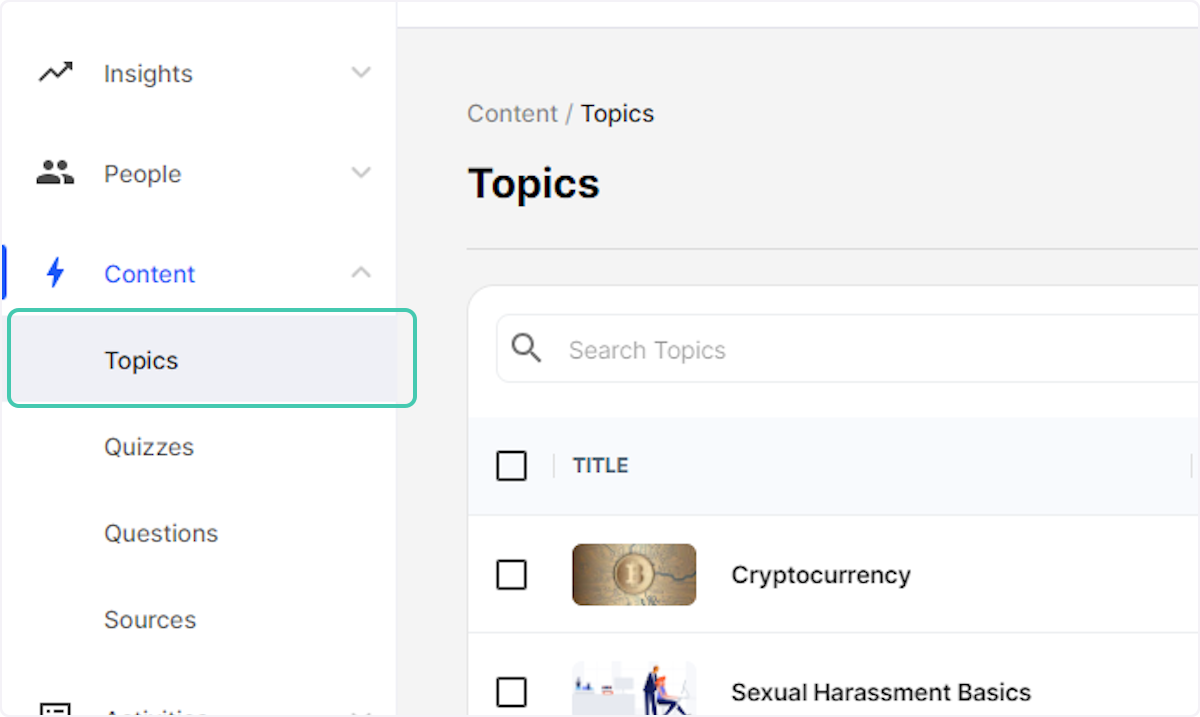Collapse the Content section chevron
This screenshot has height=717, width=1200.
click(x=360, y=271)
